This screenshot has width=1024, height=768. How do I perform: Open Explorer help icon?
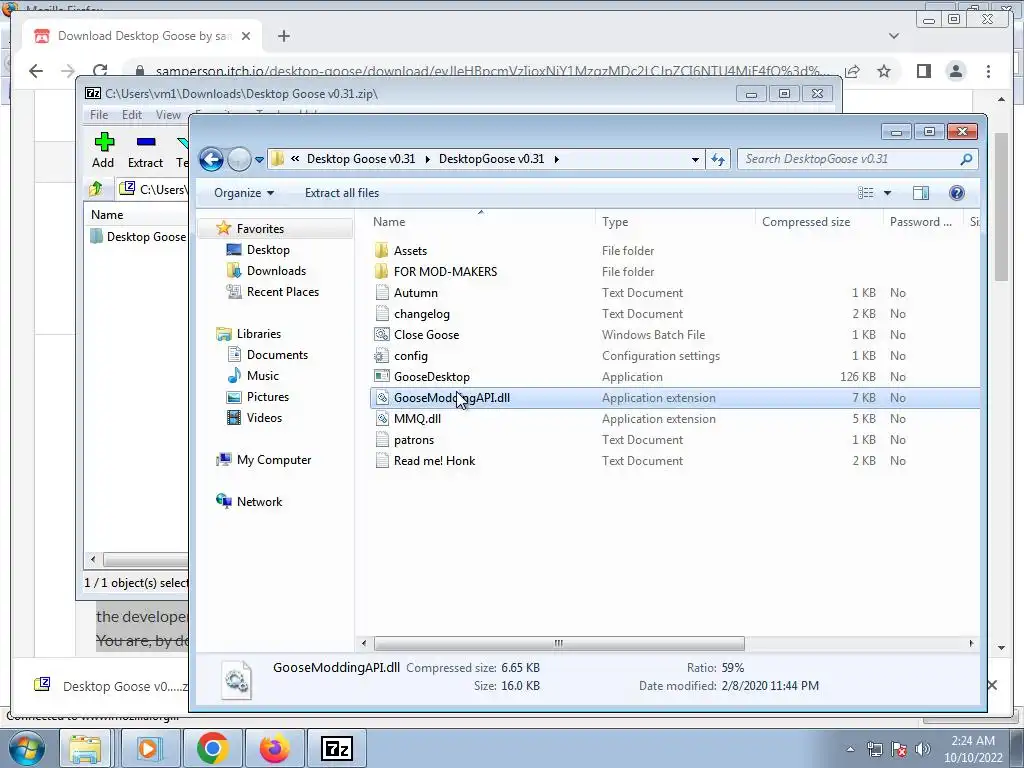tap(956, 193)
